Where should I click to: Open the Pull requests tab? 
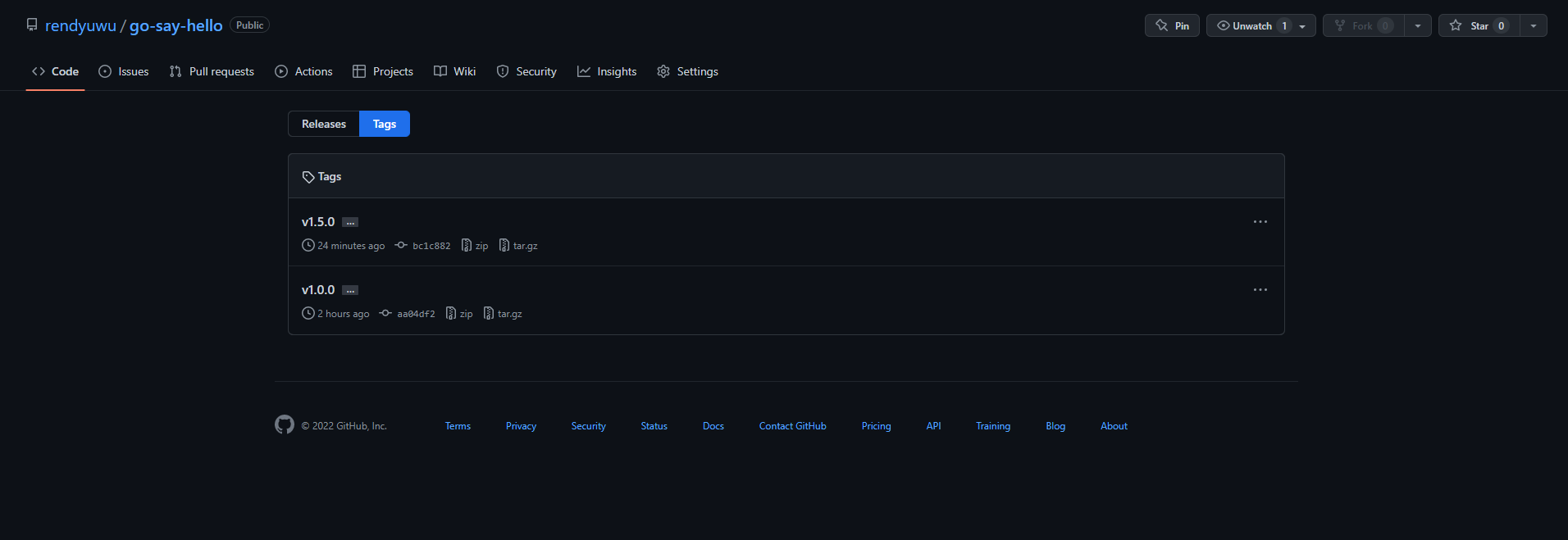tap(212, 71)
